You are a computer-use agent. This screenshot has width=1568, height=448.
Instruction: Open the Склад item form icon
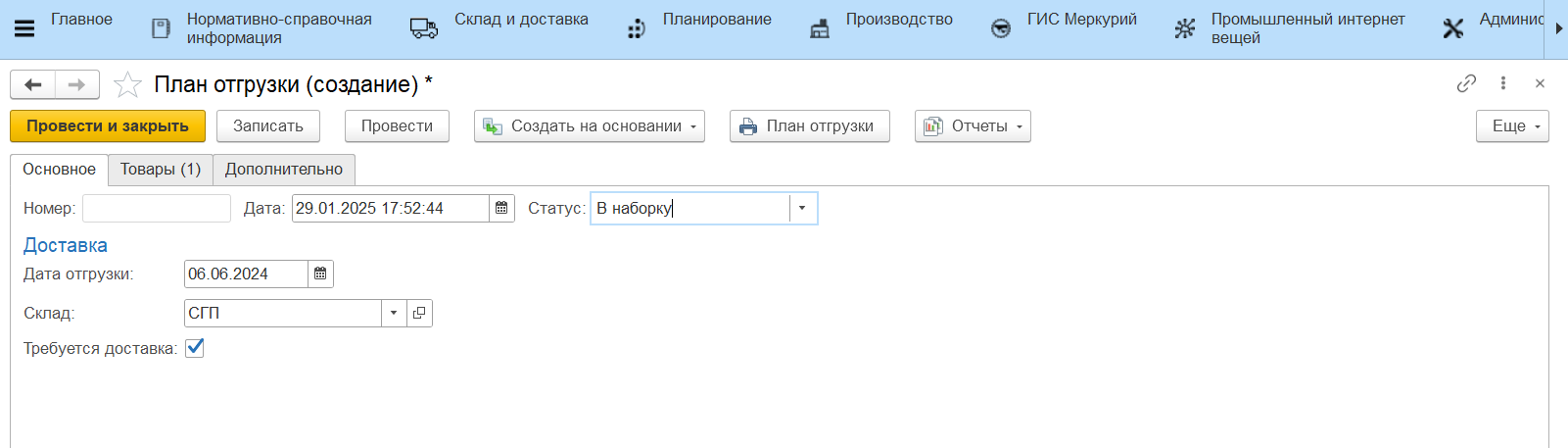(x=419, y=313)
